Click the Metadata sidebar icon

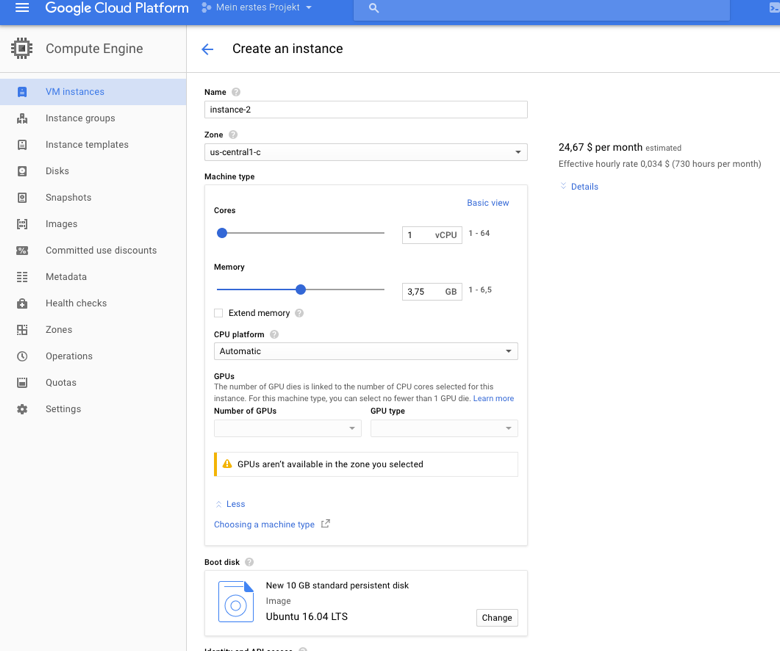tap(22, 277)
